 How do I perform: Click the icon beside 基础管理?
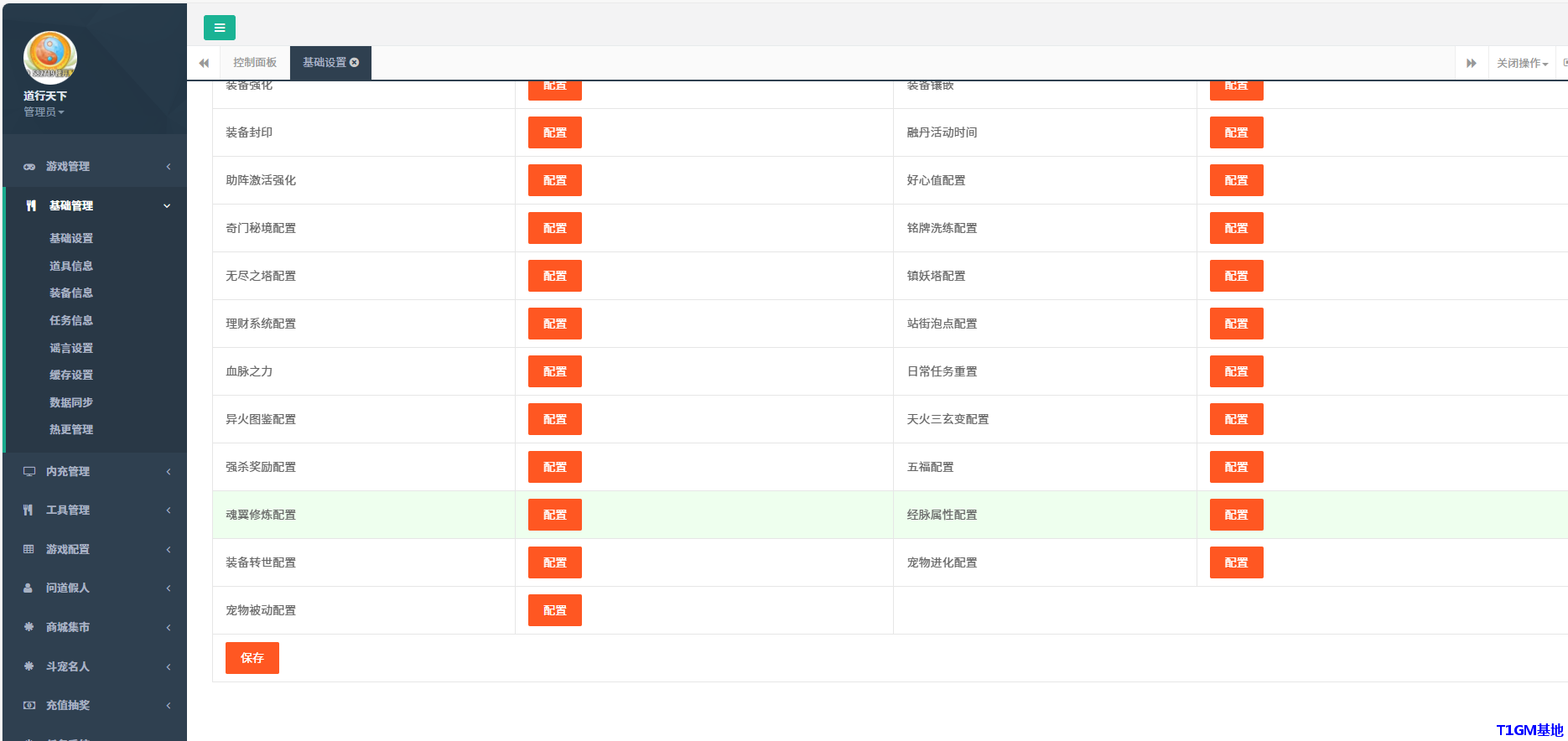[31, 206]
